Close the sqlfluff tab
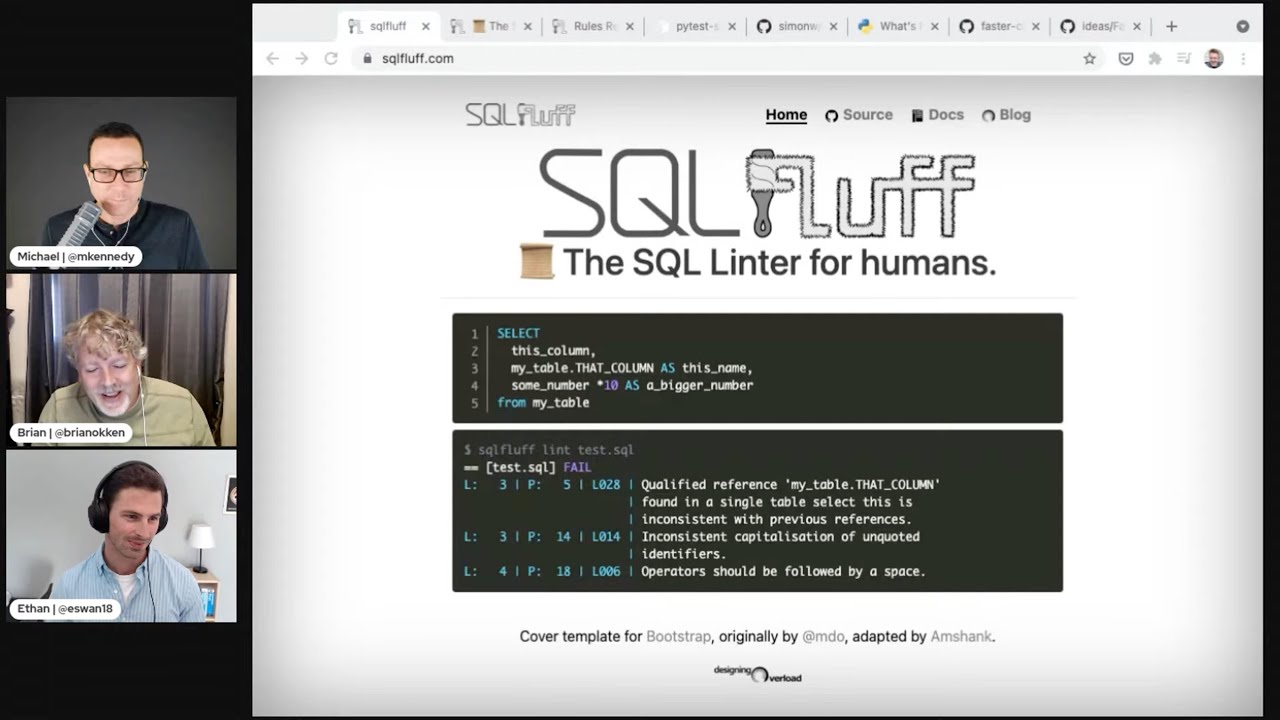 point(426,27)
